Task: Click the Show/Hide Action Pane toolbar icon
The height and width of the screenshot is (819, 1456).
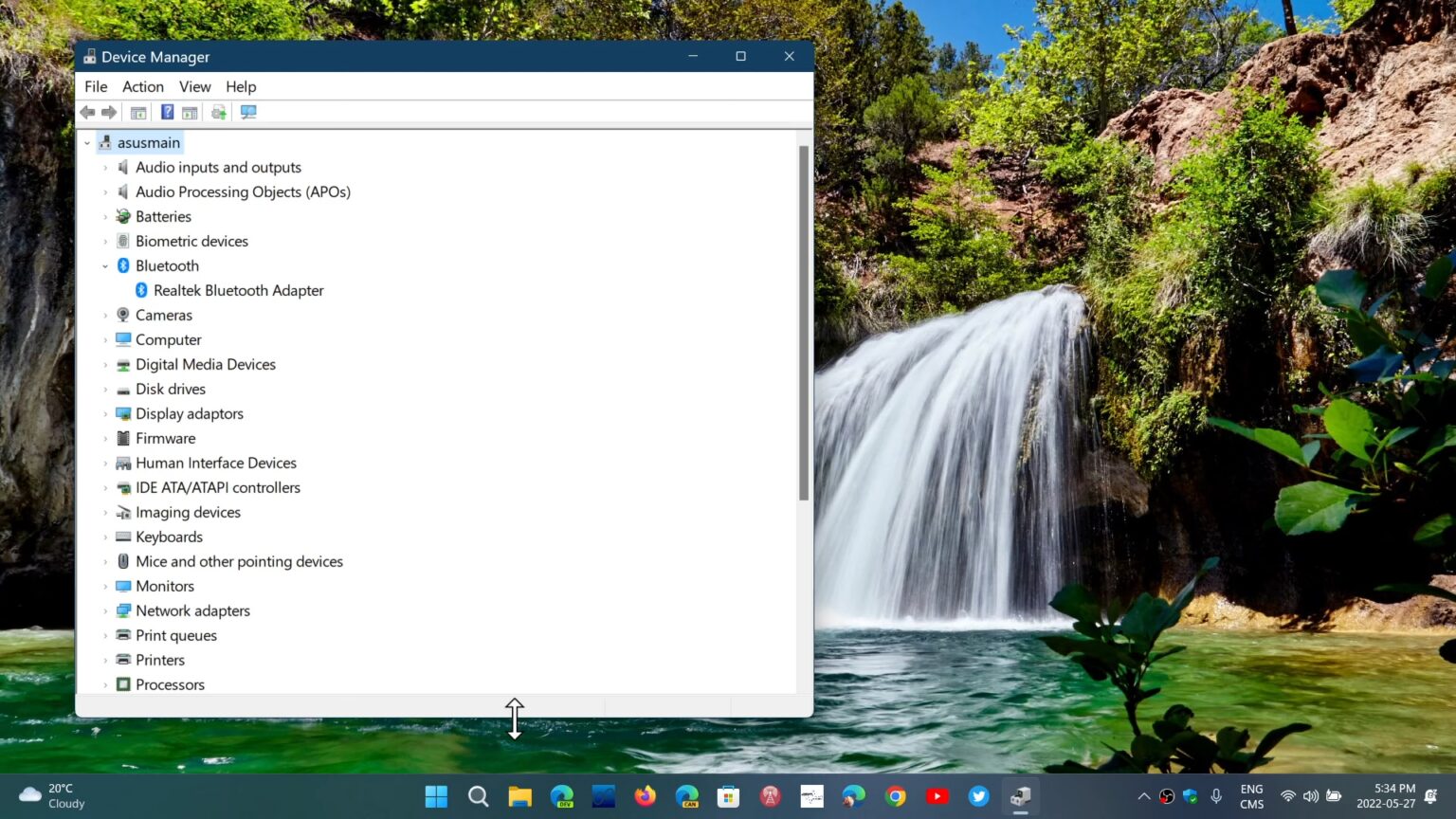Action: tap(190, 113)
